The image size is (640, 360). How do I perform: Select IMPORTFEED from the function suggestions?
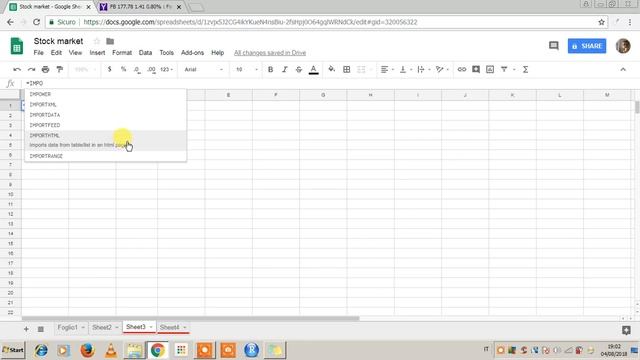[x=106, y=125]
